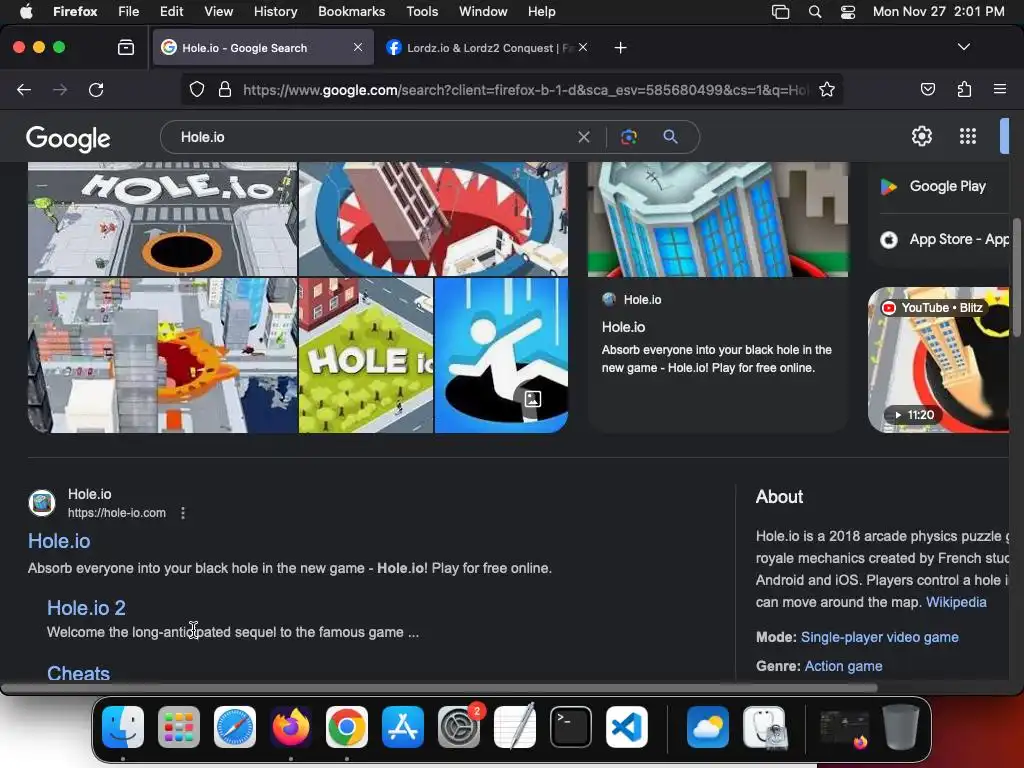The height and width of the screenshot is (768, 1024).
Task: Open Finder from the dock
Action: (x=123, y=727)
